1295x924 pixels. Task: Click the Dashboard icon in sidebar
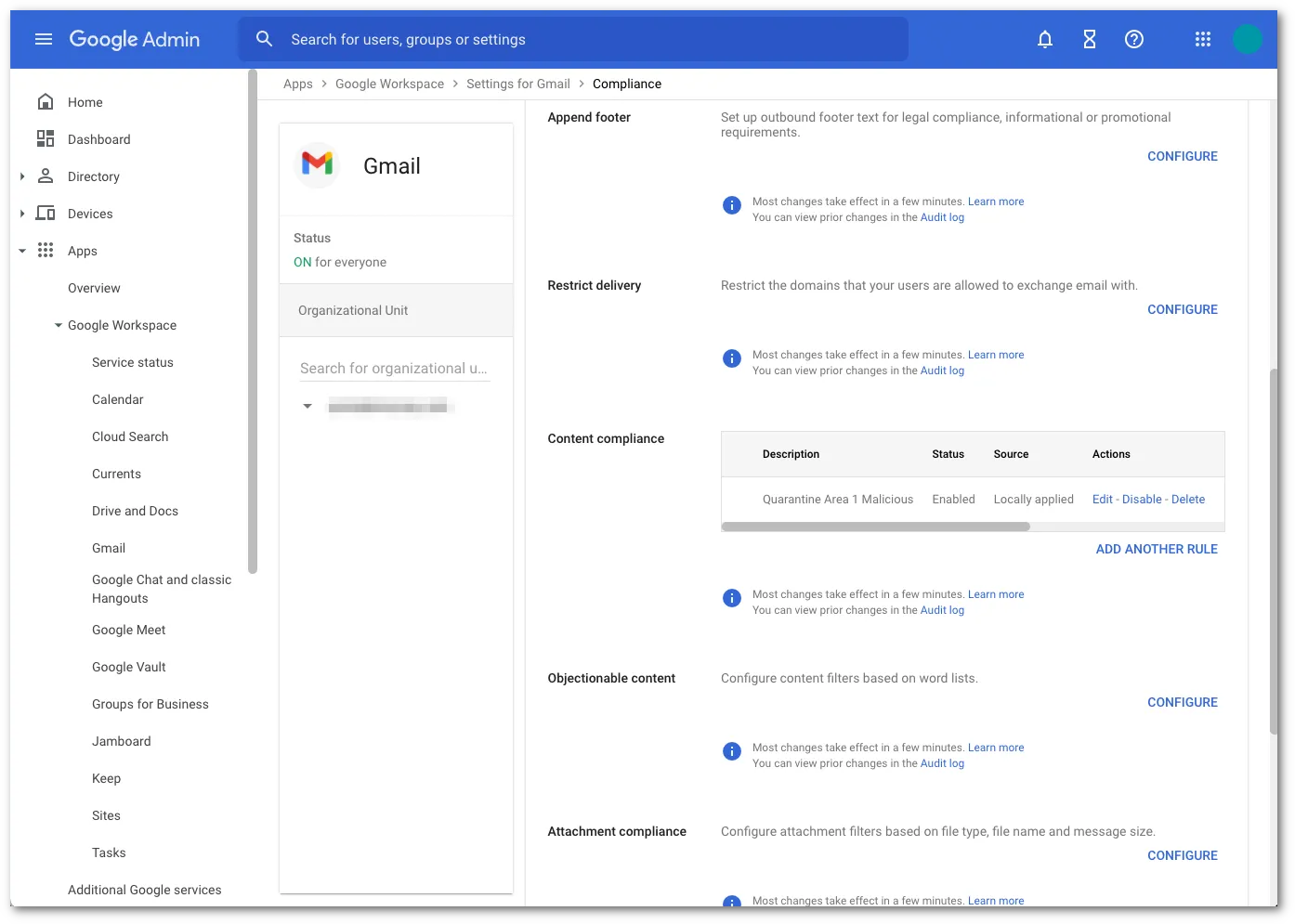click(x=46, y=138)
